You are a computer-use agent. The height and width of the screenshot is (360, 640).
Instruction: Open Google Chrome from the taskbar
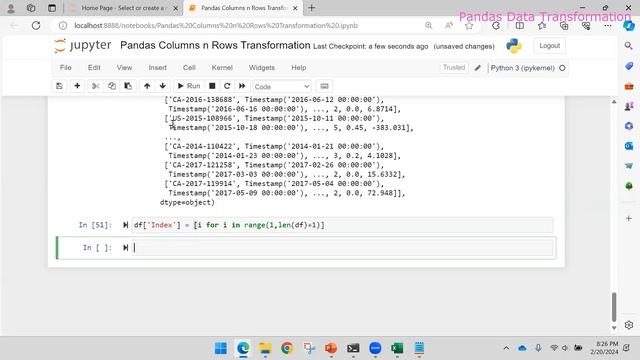tap(287, 348)
